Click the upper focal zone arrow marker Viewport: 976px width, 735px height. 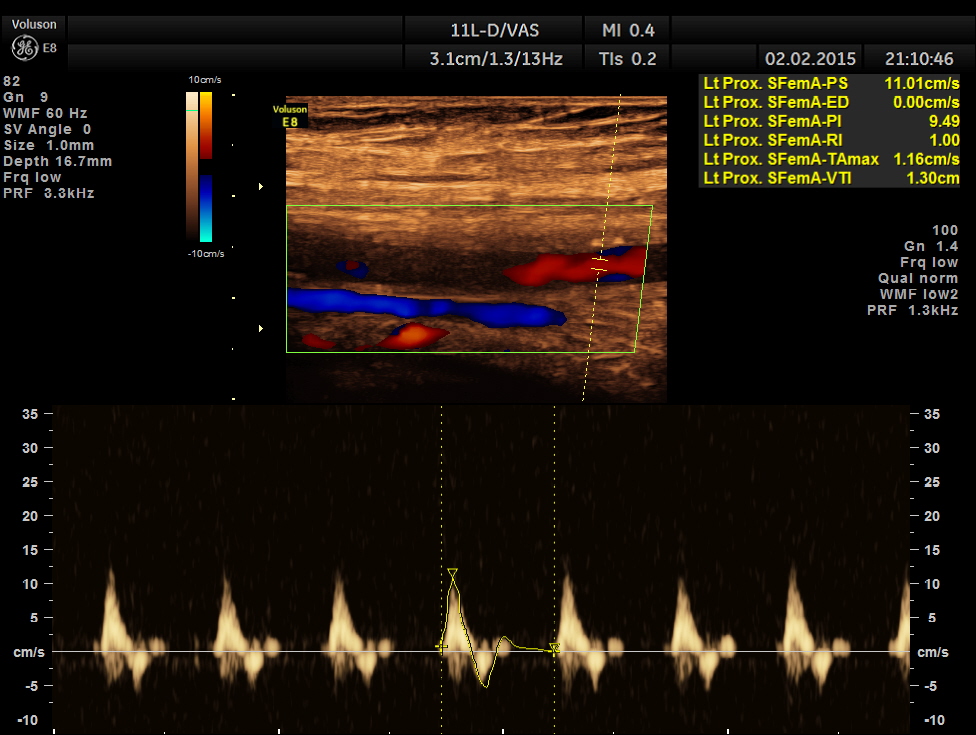262,186
